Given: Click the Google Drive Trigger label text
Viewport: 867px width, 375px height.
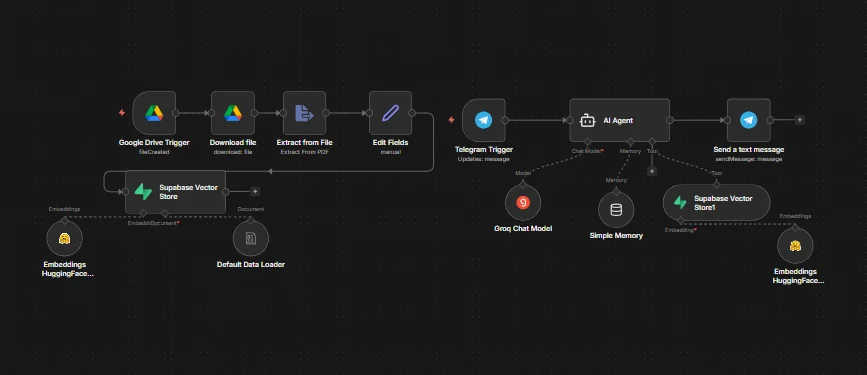Looking at the screenshot, I should pos(154,143).
